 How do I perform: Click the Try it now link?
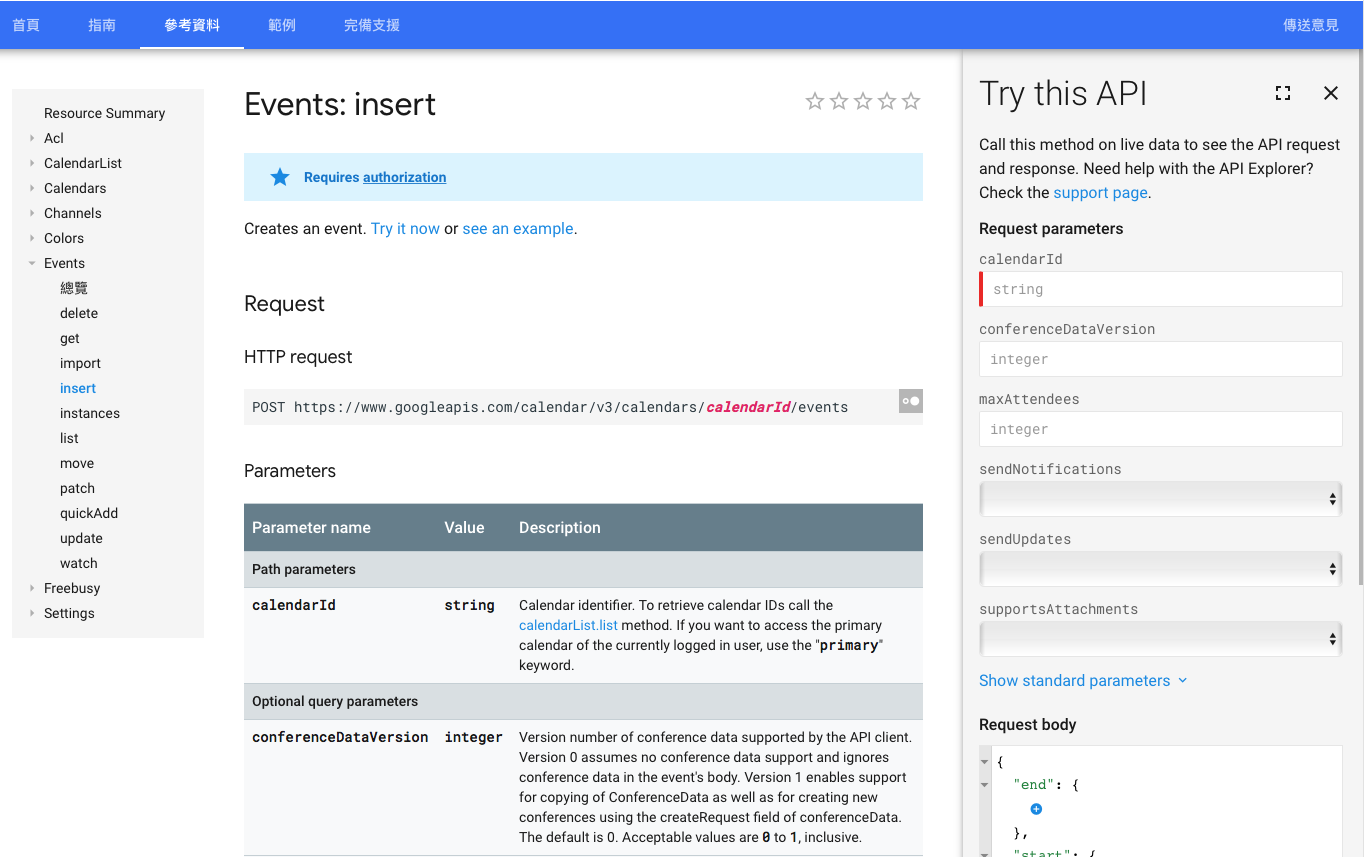tap(405, 229)
